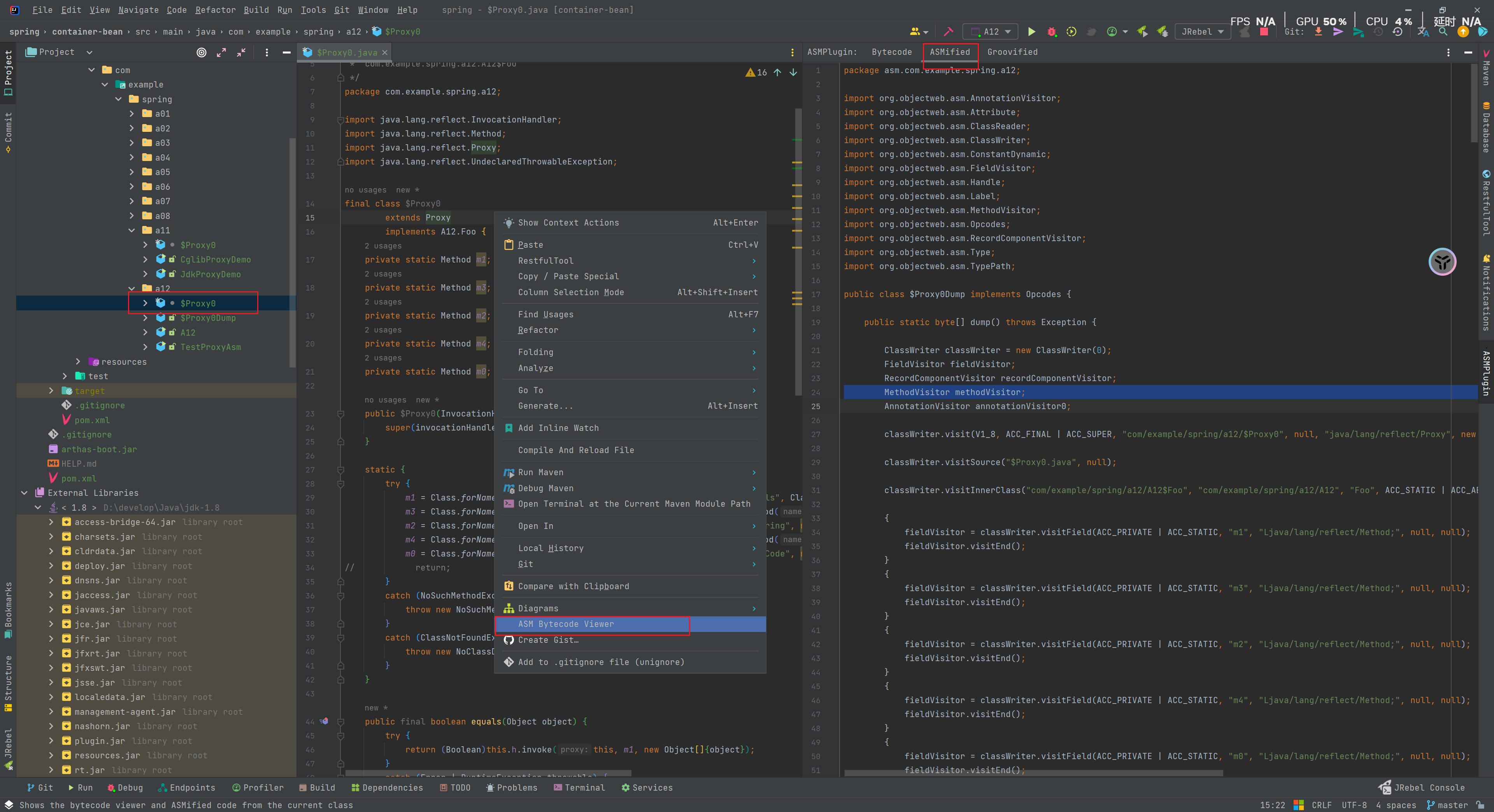Click the ASMified code horizontal scrollbar
The width and height of the screenshot is (1494, 812).
pos(1033,773)
